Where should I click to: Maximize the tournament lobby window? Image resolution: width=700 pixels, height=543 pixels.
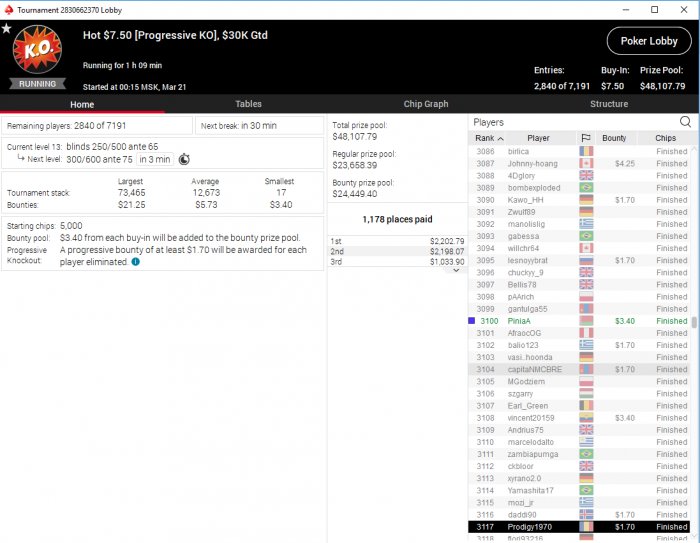(x=654, y=9)
